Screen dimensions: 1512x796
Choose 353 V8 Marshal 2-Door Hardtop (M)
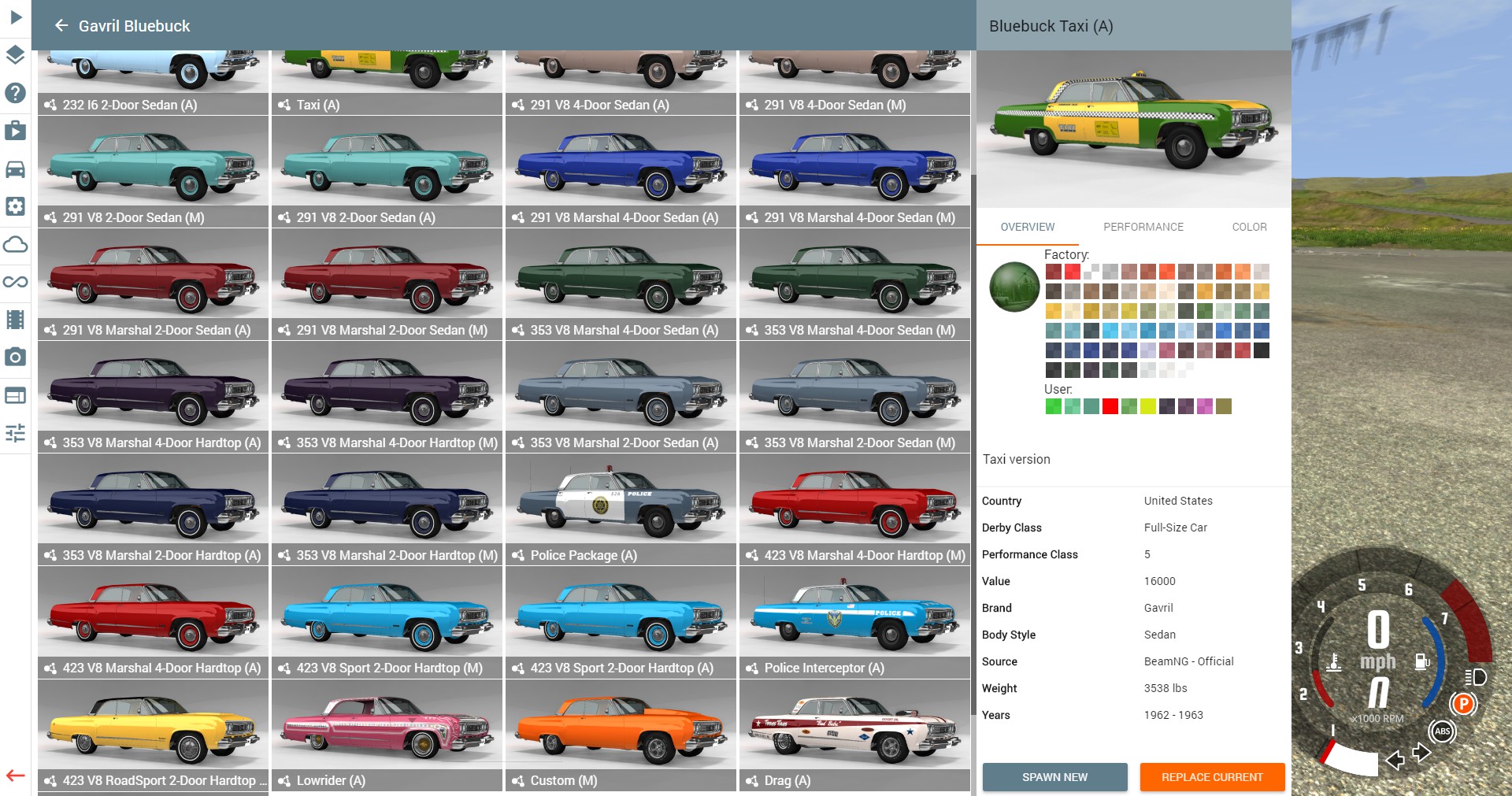tap(387, 509)
